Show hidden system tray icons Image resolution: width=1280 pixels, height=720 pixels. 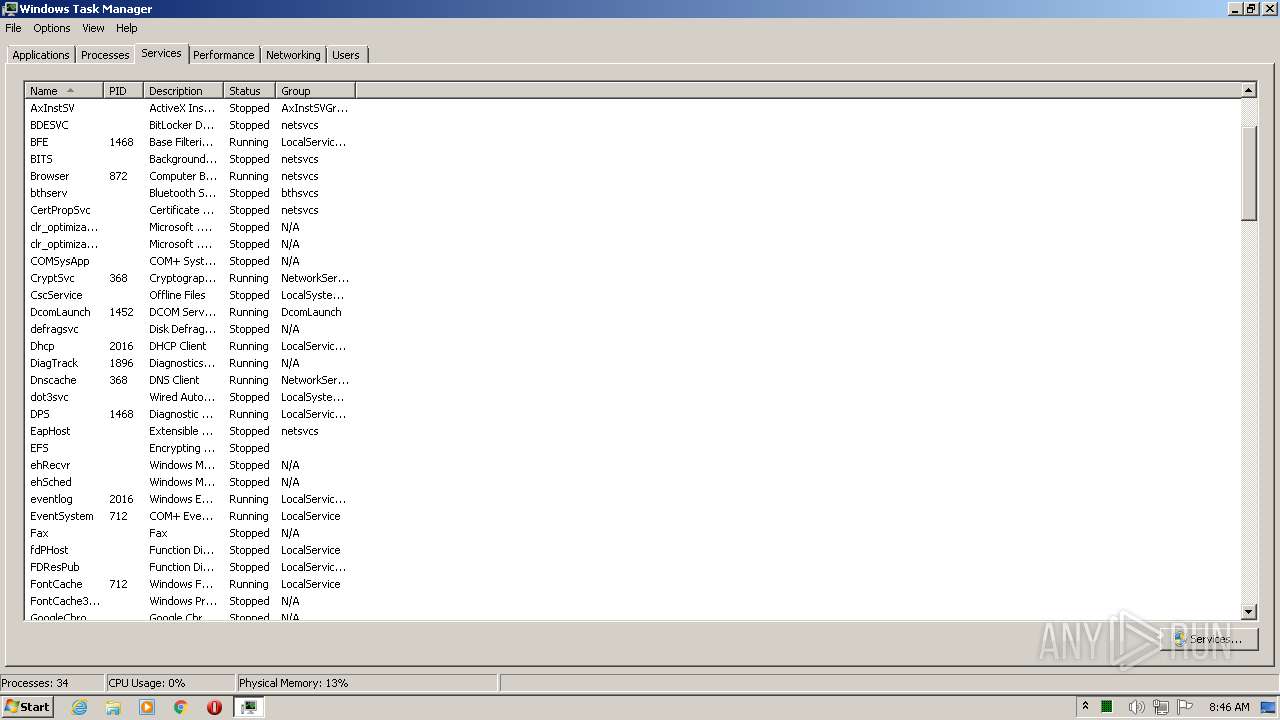pos(1085,707)
